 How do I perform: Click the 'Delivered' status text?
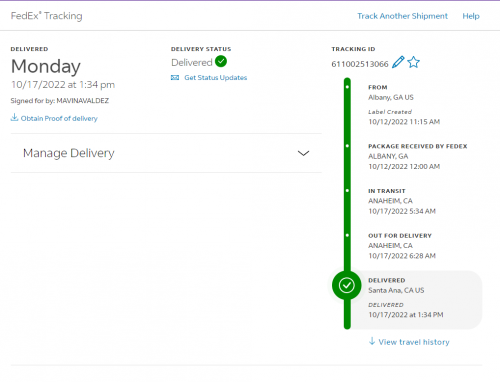192,62
